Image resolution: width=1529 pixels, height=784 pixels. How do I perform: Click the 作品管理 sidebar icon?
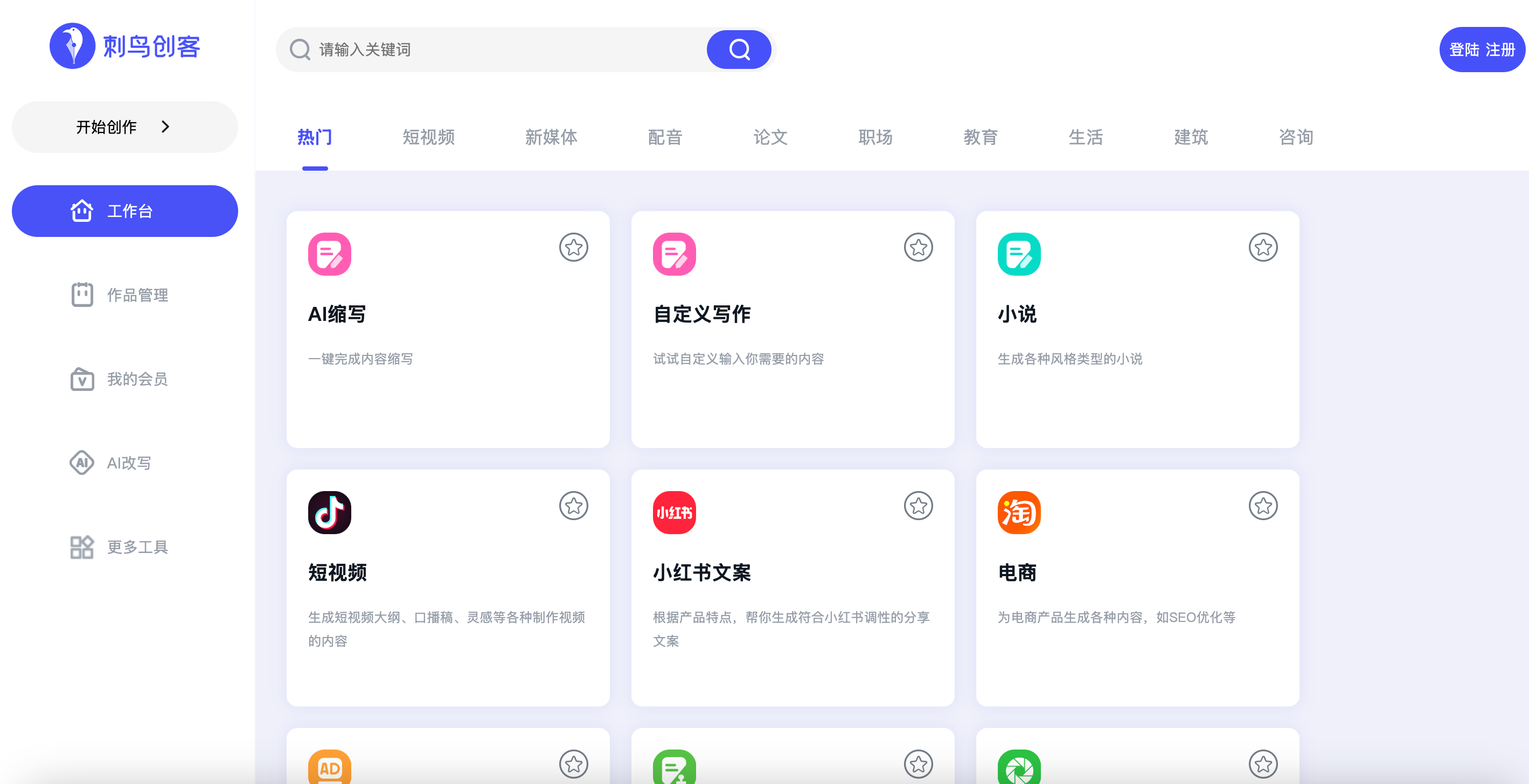click(x=82, y=295)
